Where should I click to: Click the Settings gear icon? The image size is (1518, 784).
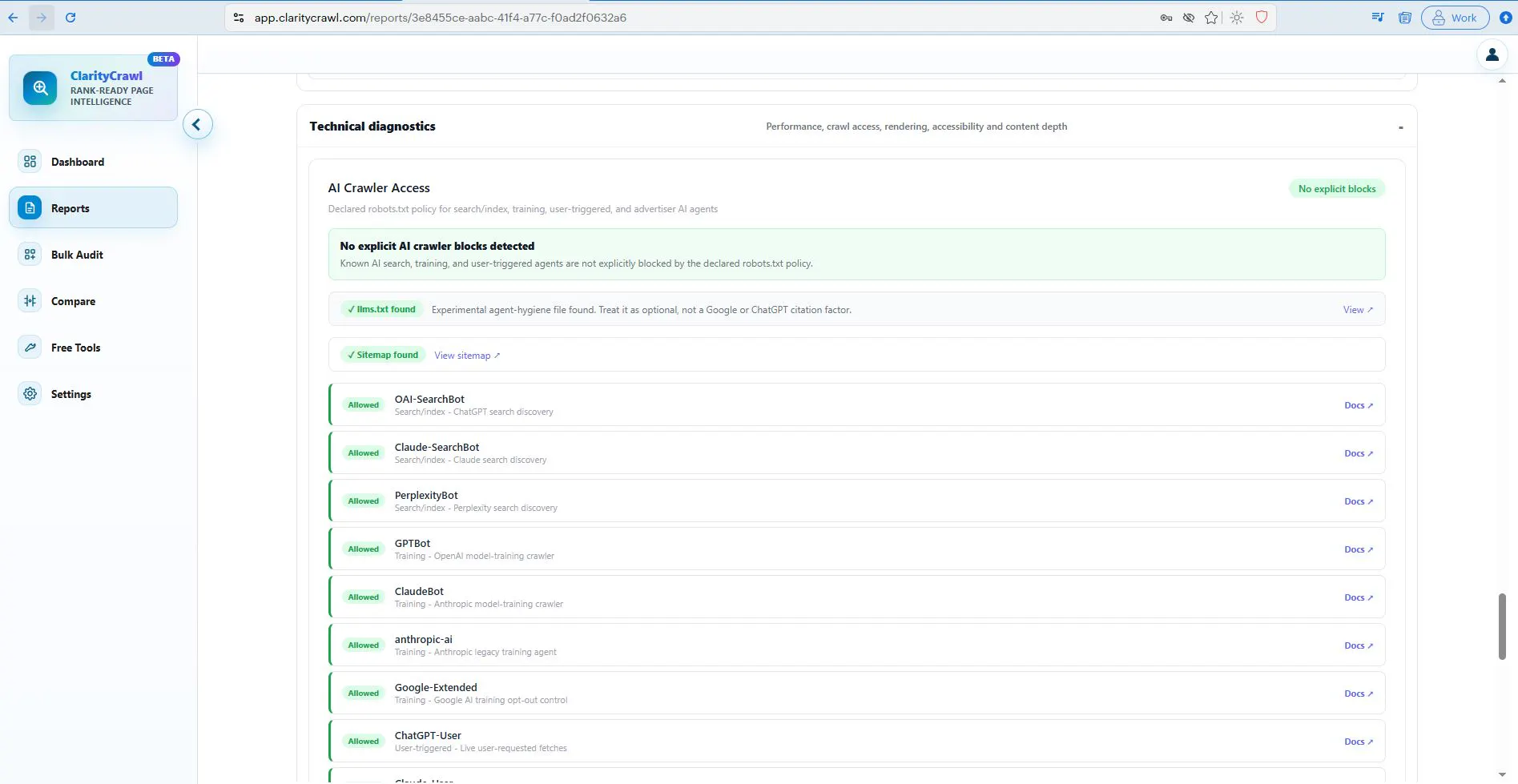(x=30, y=394)
